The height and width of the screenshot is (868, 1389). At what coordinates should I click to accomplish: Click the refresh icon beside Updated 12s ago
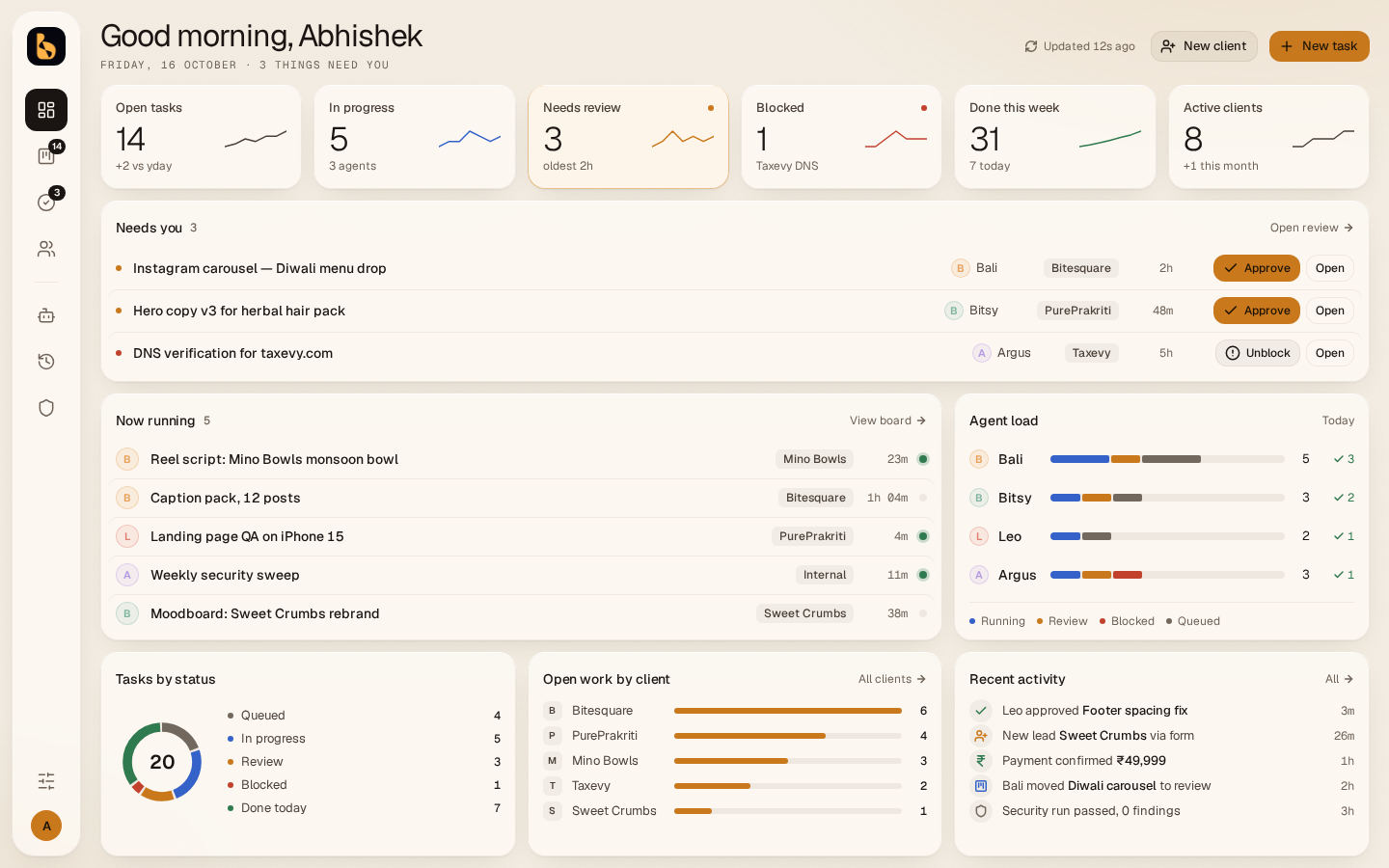tap(1031, 46)
